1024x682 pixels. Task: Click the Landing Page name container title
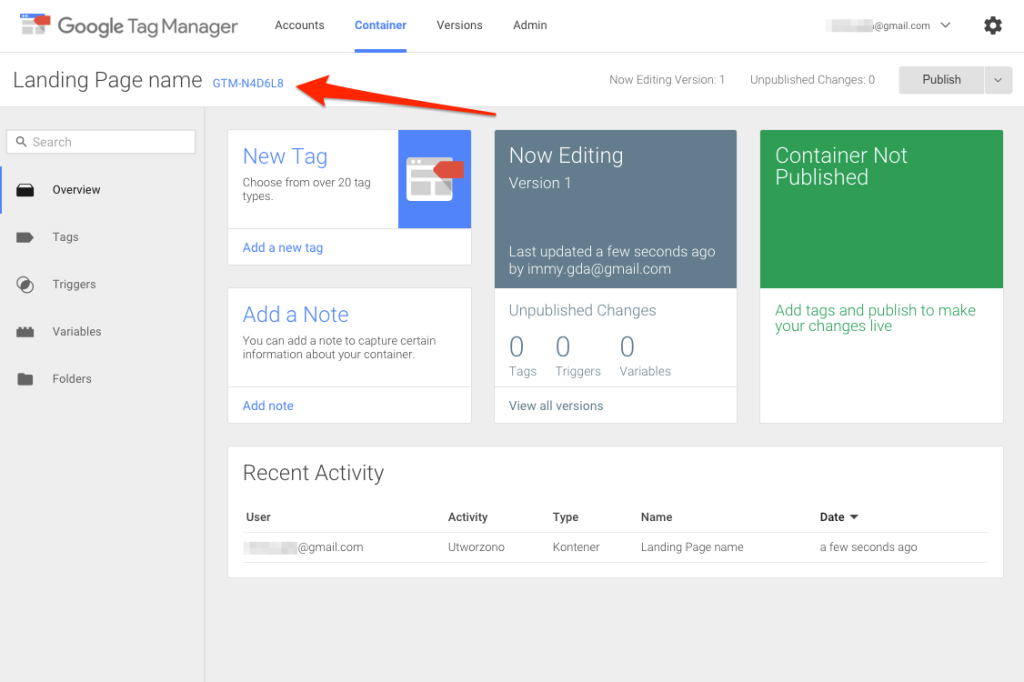click(108, 80)
